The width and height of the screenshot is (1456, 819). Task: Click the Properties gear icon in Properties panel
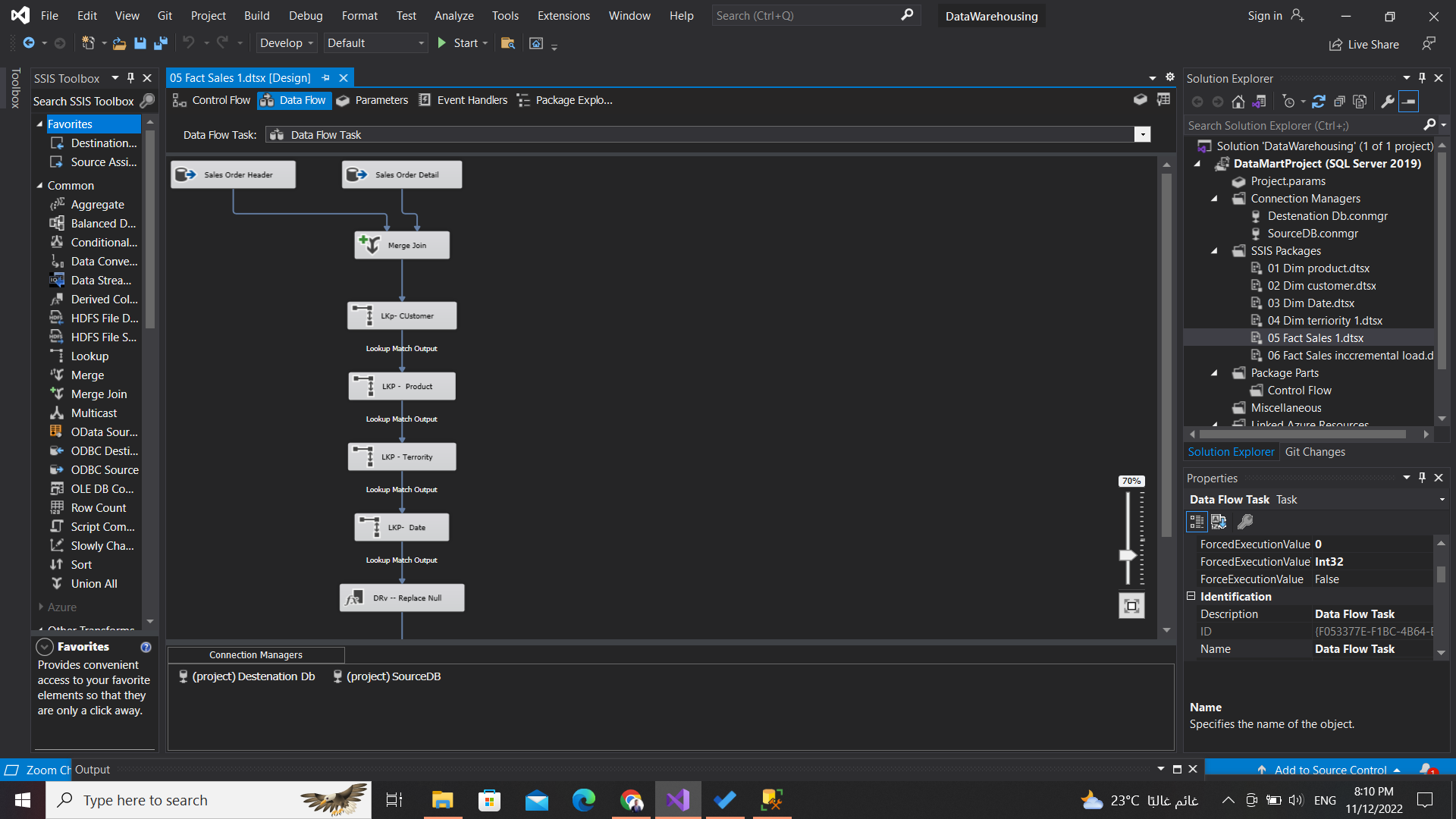[1246, 522]
